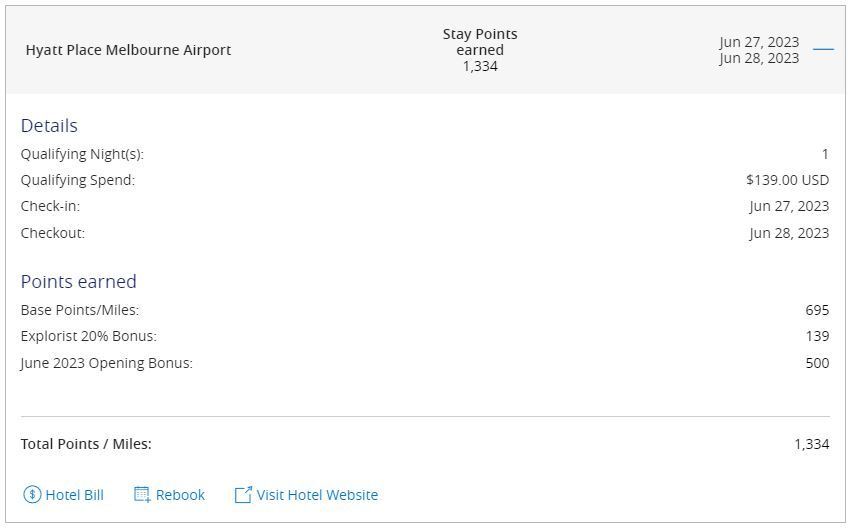The image size is (853, 529).
Task: Click the Details section heading
Action: 49,126
